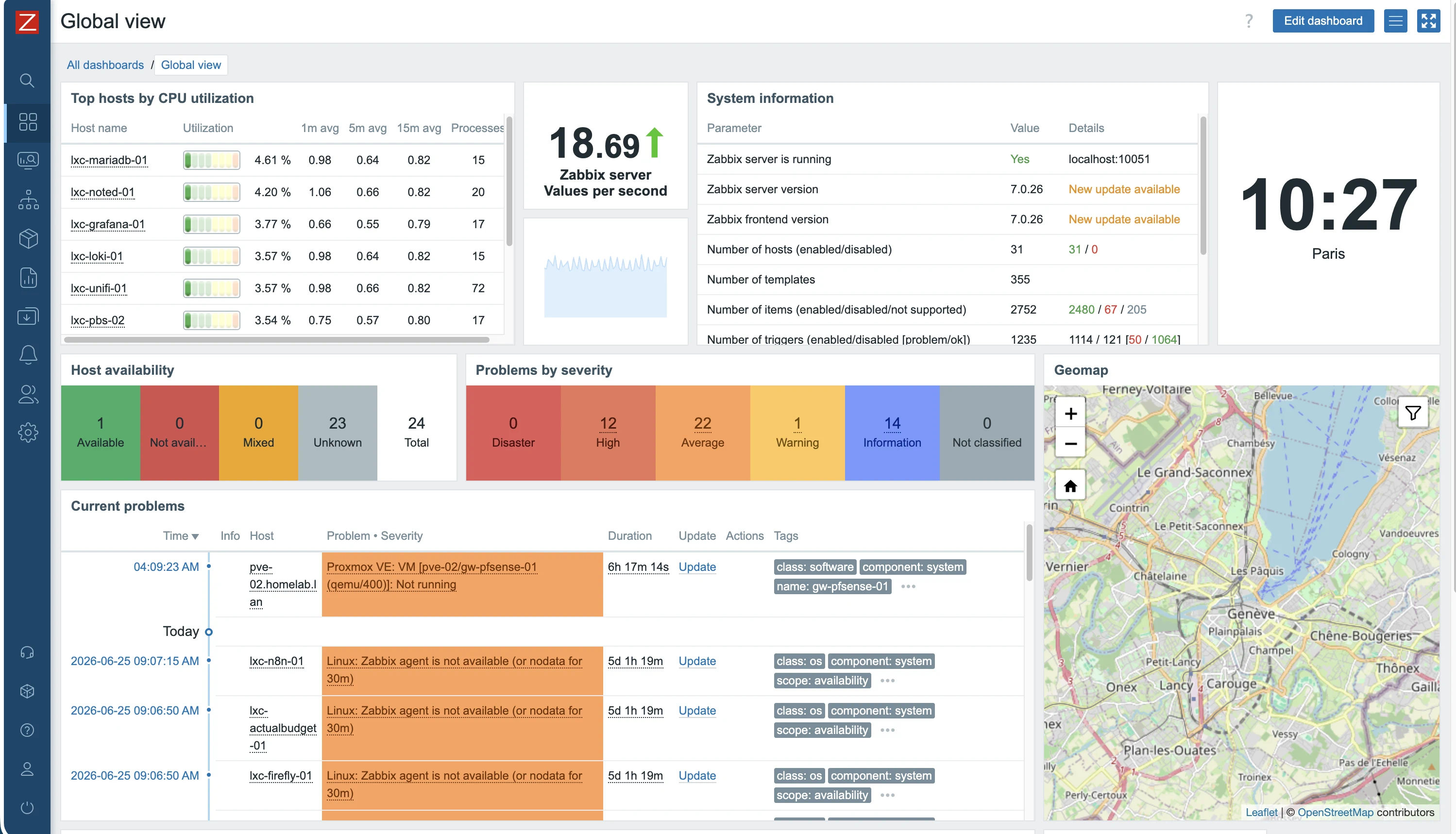
Task: Open host lxc-mariadb-01 in CPU table
Action: coord(109,160)
